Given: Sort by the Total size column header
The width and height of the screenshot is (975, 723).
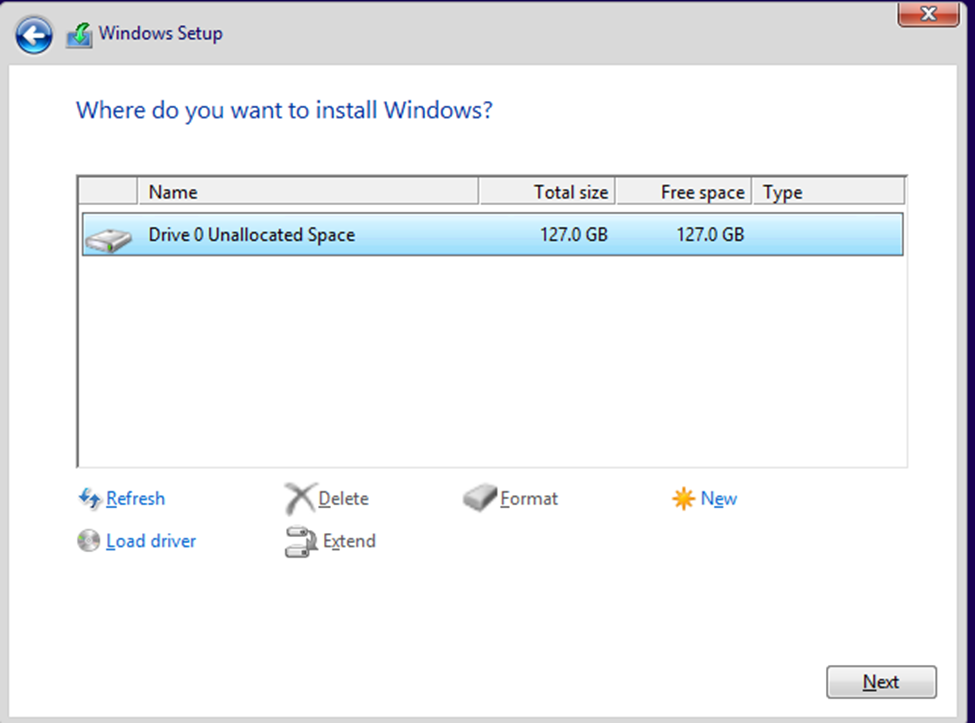Looking at the screenshot, I should point(547,192).
